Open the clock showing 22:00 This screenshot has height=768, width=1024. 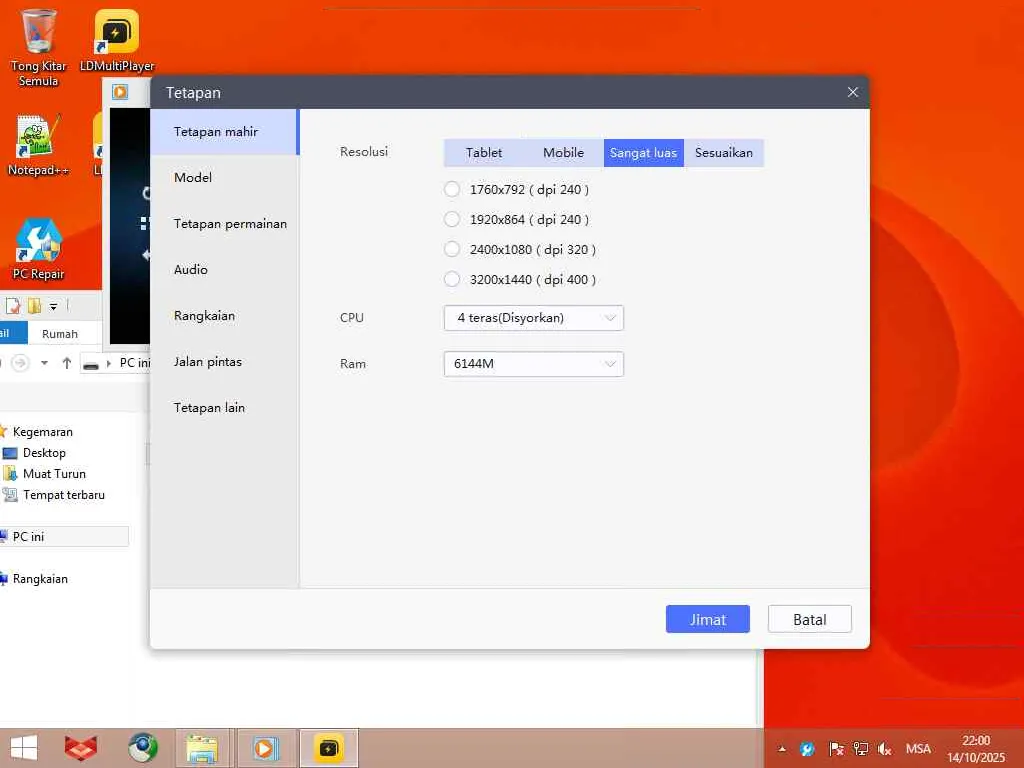[976, 749]
